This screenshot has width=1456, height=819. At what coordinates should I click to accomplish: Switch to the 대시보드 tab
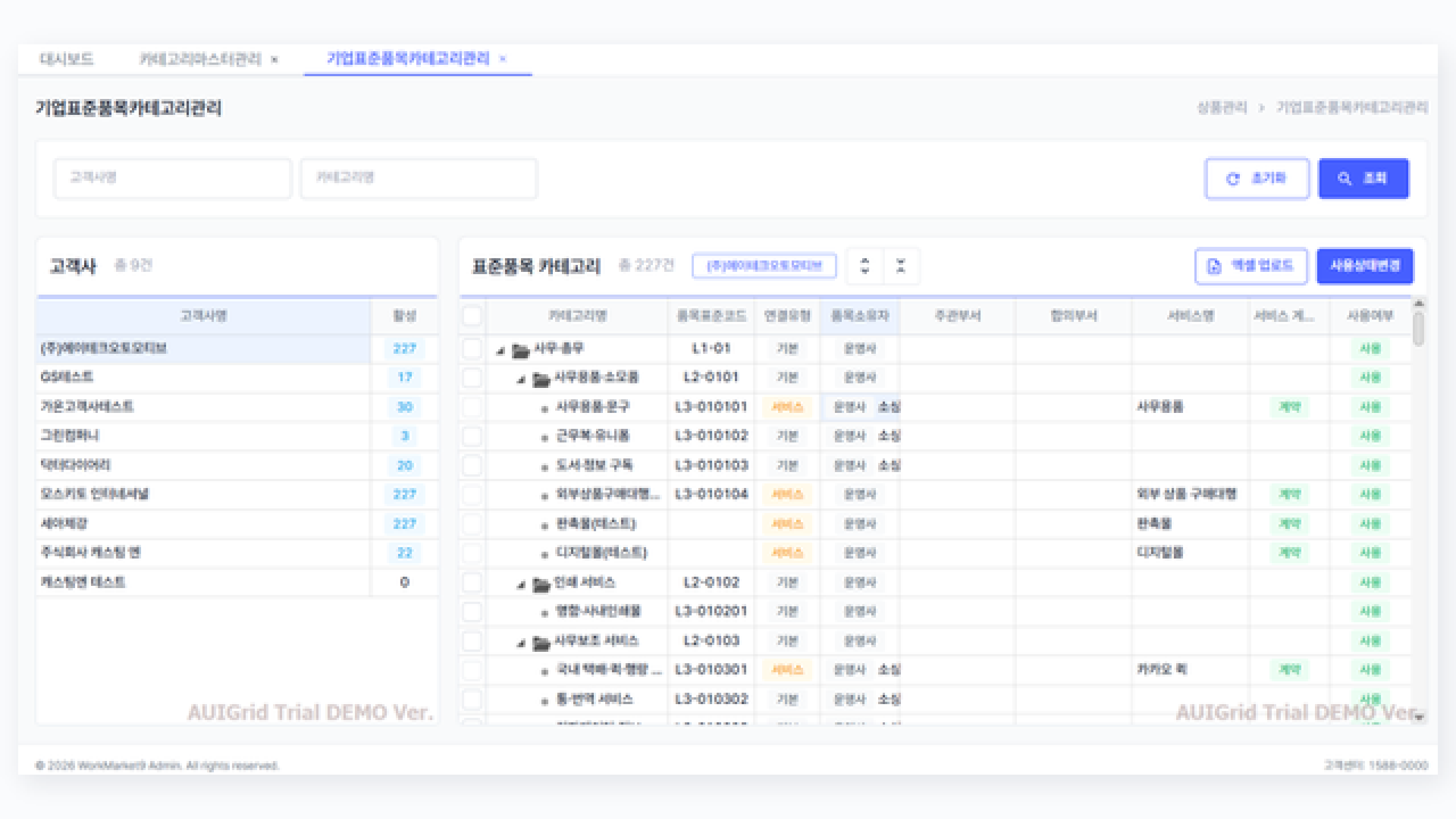click(66, 59)
